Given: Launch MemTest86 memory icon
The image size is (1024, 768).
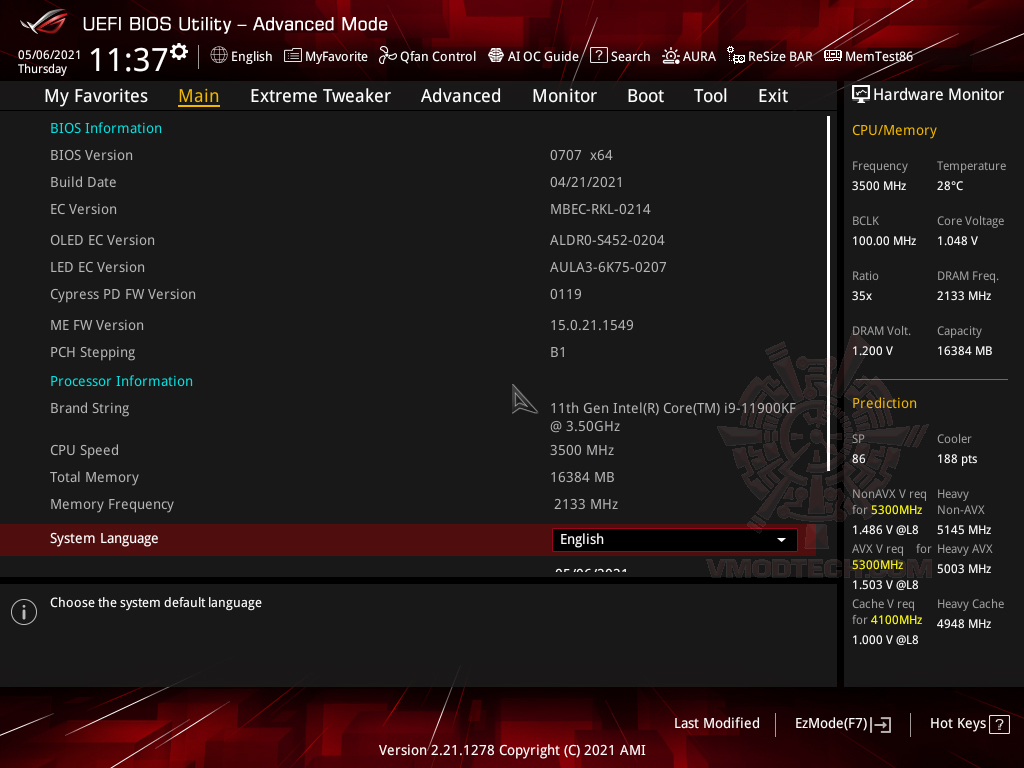Looking at the screenshot, I should [x=833, y=56].
